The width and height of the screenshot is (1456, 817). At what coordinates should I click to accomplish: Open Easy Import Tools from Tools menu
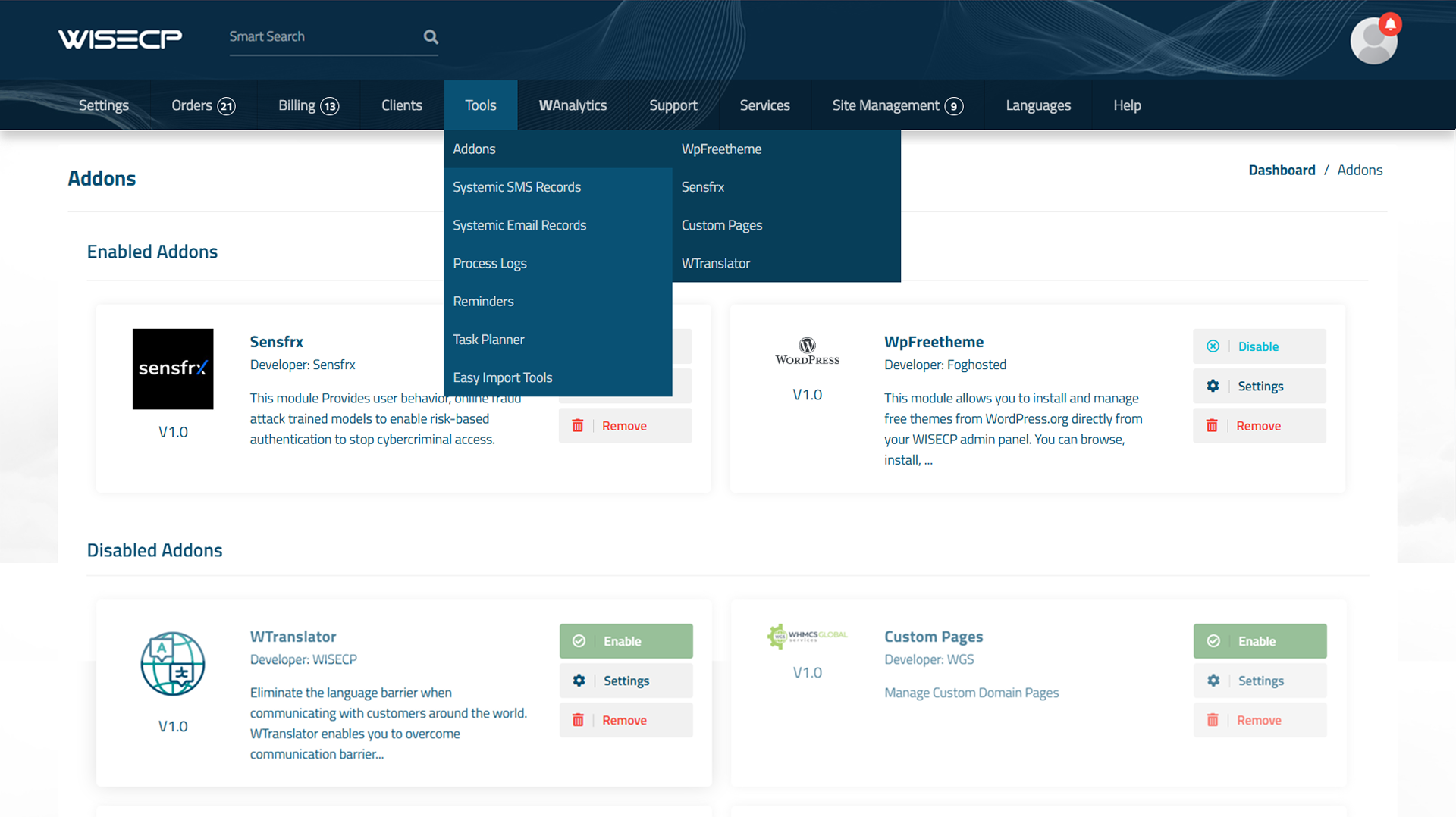pos(558,377)
